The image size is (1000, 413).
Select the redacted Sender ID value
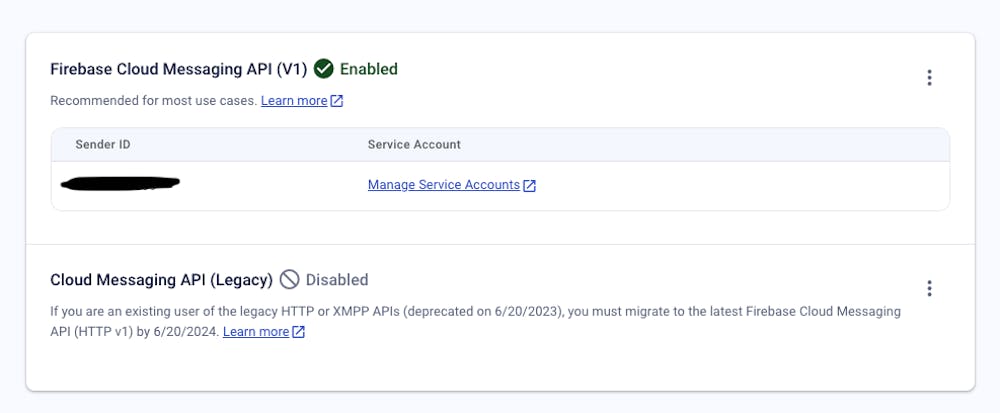(x=120, y=184)
